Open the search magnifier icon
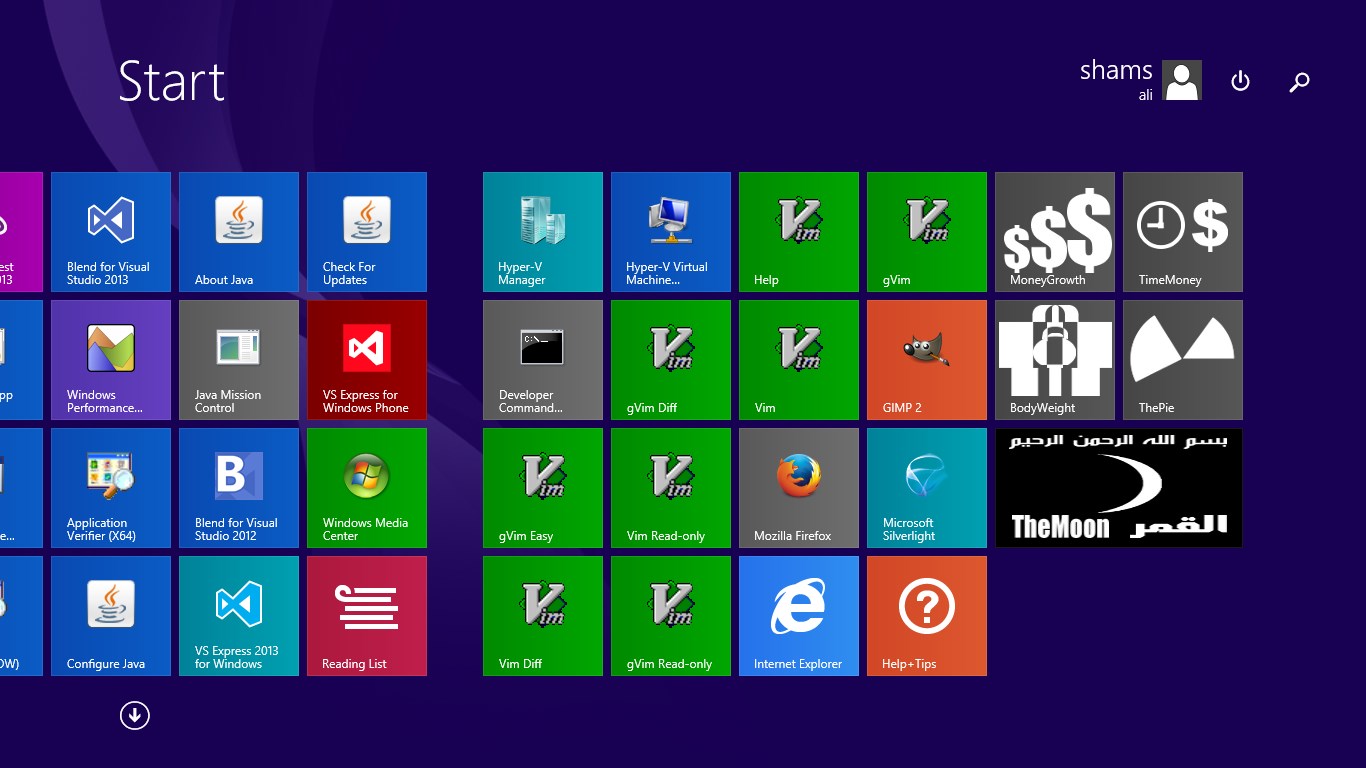 [1299, 82]
